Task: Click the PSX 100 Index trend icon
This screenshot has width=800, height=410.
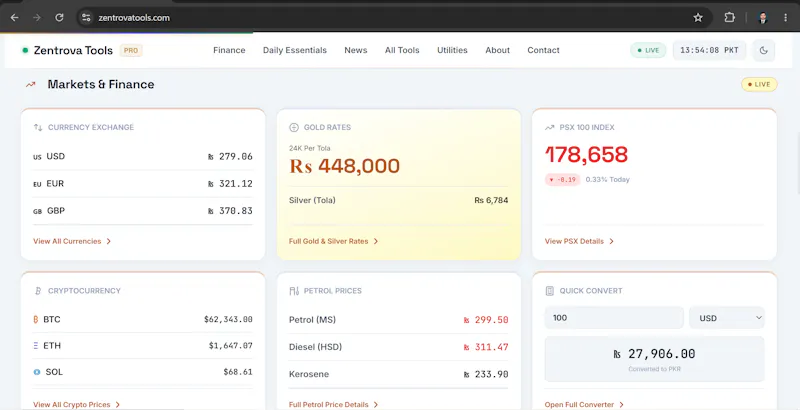Action: 549,127
